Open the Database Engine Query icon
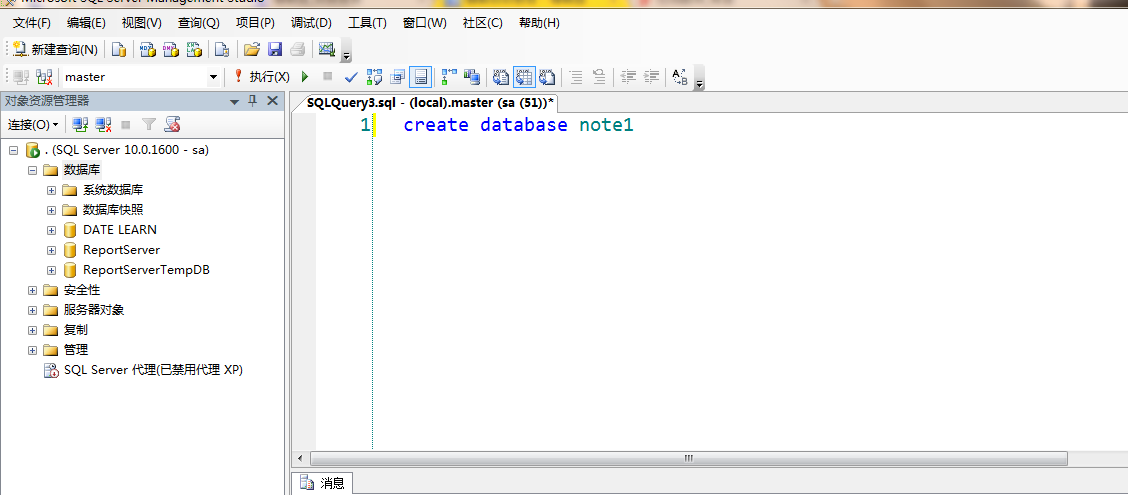The width and height of the screenshot is (1128, 495). coord(119,50)
